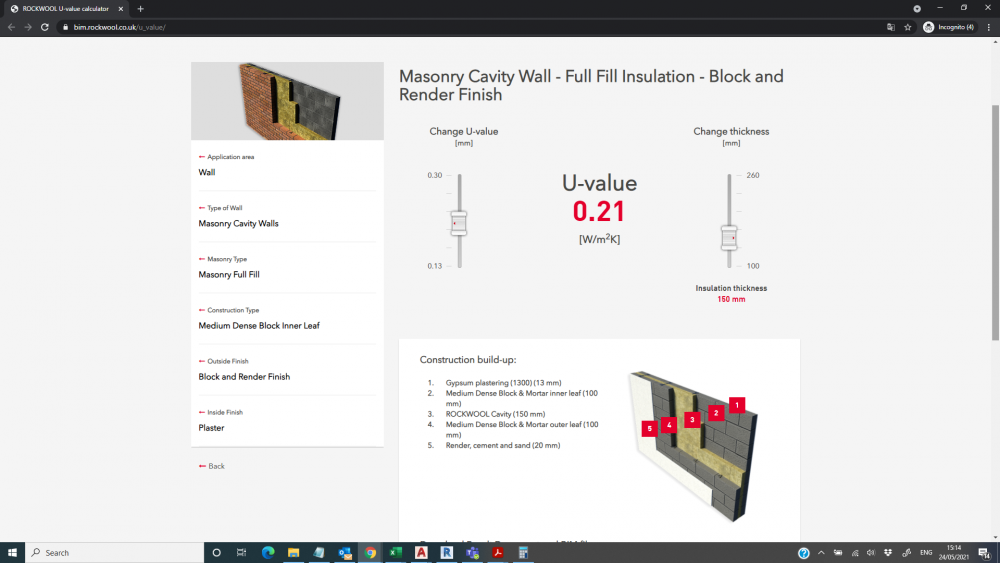The width and height of the screenshot is (1000, 563).
Task: Click the 0.21 U-value reading
Action: click(x=598, y=212)
